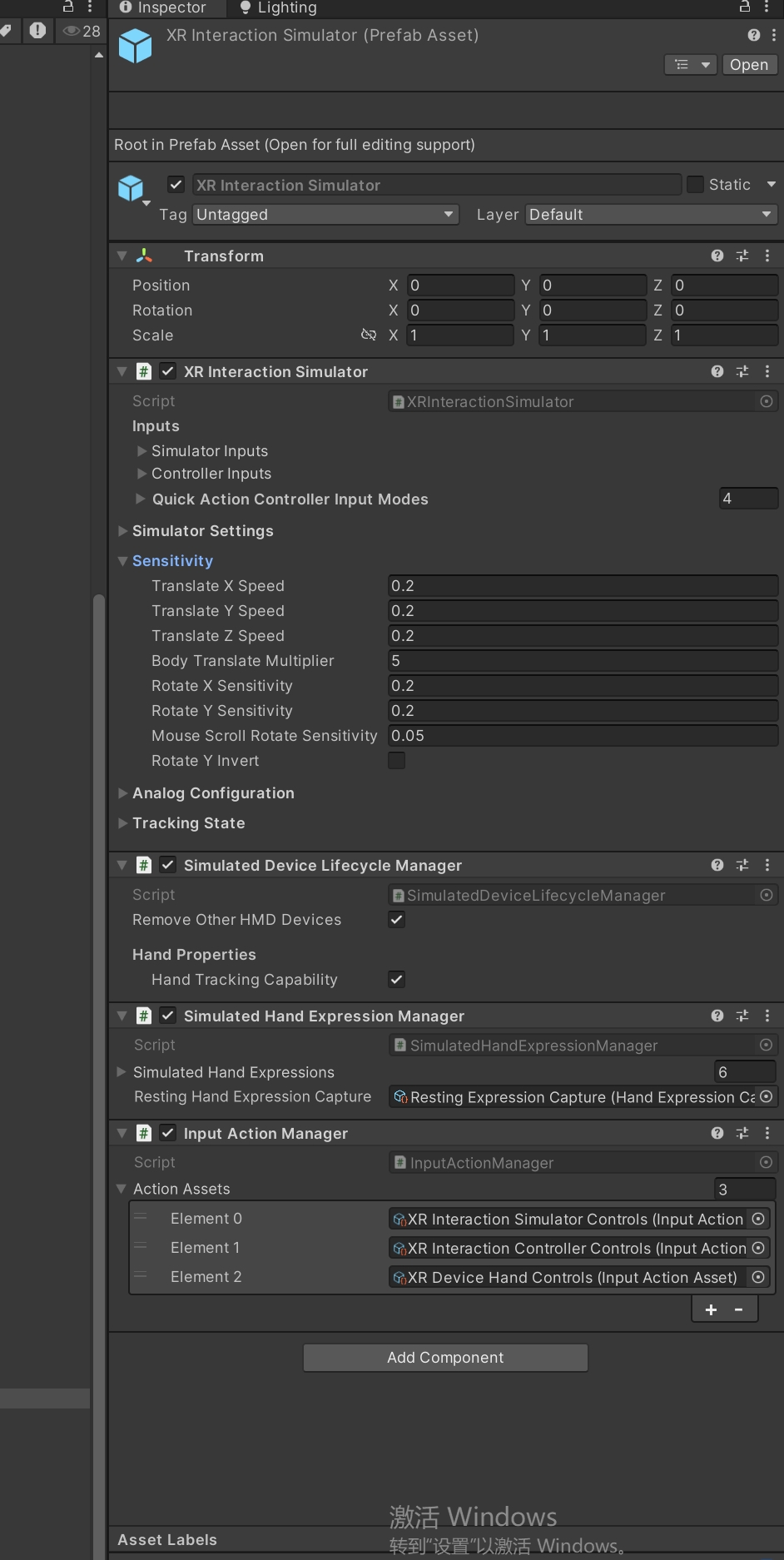Click the GameObject cube icon selector
This screenshot has width=784, height=1560.
tap(133, 189)
